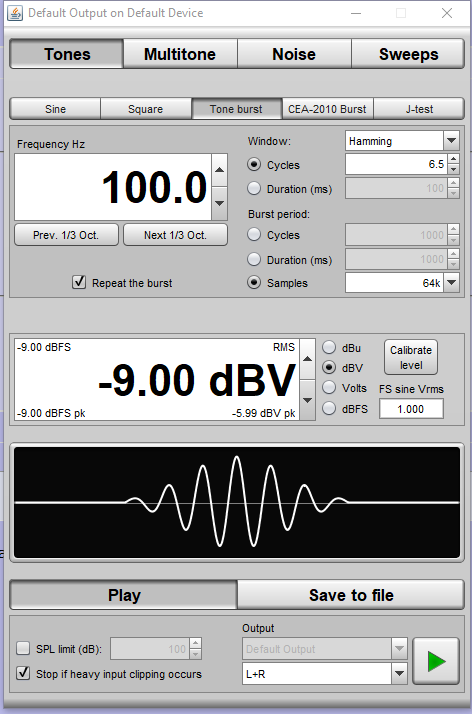
Task: Toggle Stop if heavy input clipping occurs
Action: tap(23, 673)
